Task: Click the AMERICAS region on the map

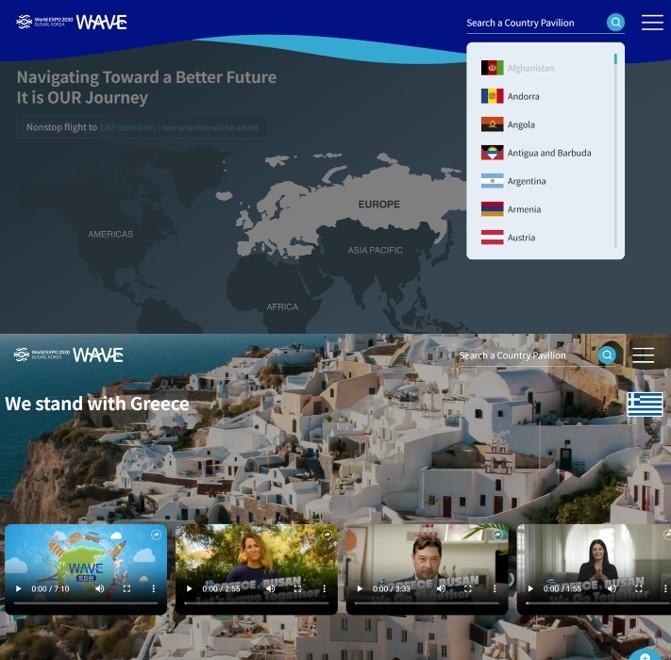Action: 110,234
